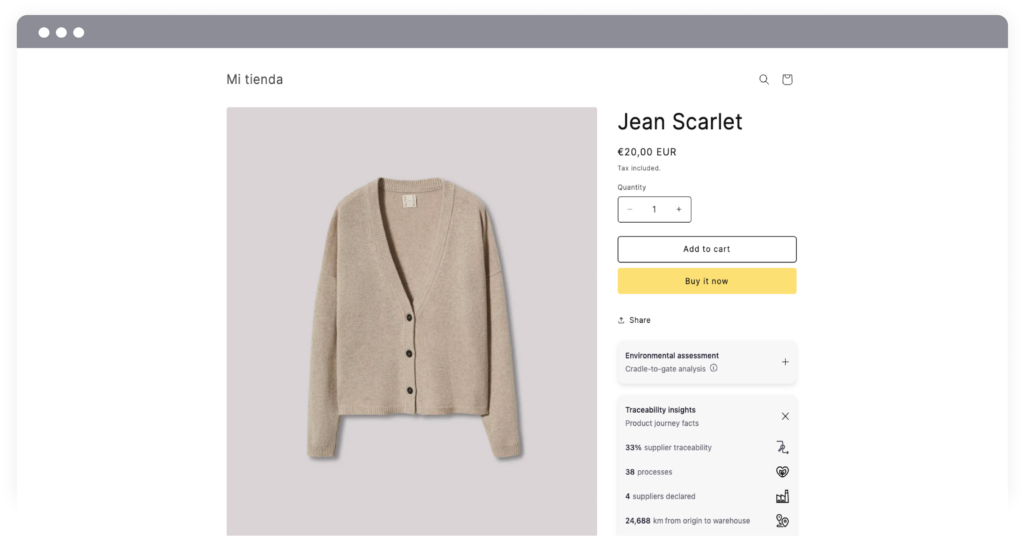Click the processes heart icon
1024x538 pixels.
coord(782,471)
